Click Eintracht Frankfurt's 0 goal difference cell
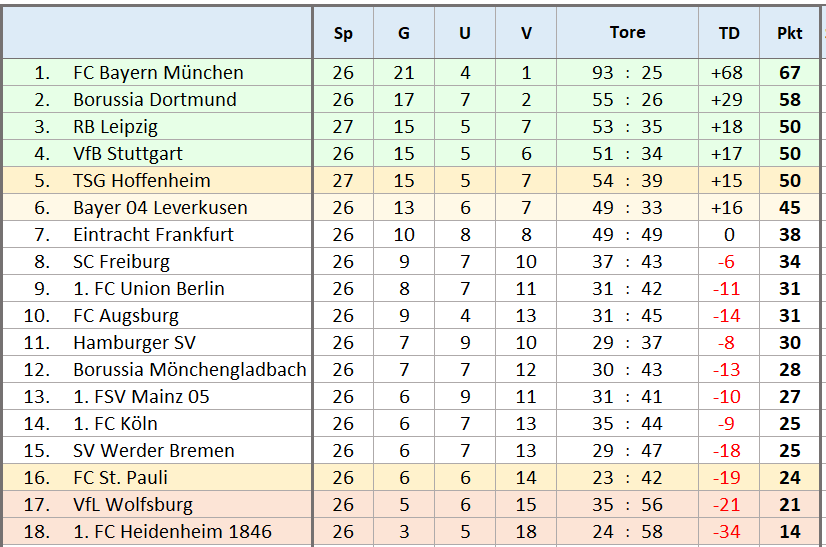This screenshot has width=826, height=547. 729,235
